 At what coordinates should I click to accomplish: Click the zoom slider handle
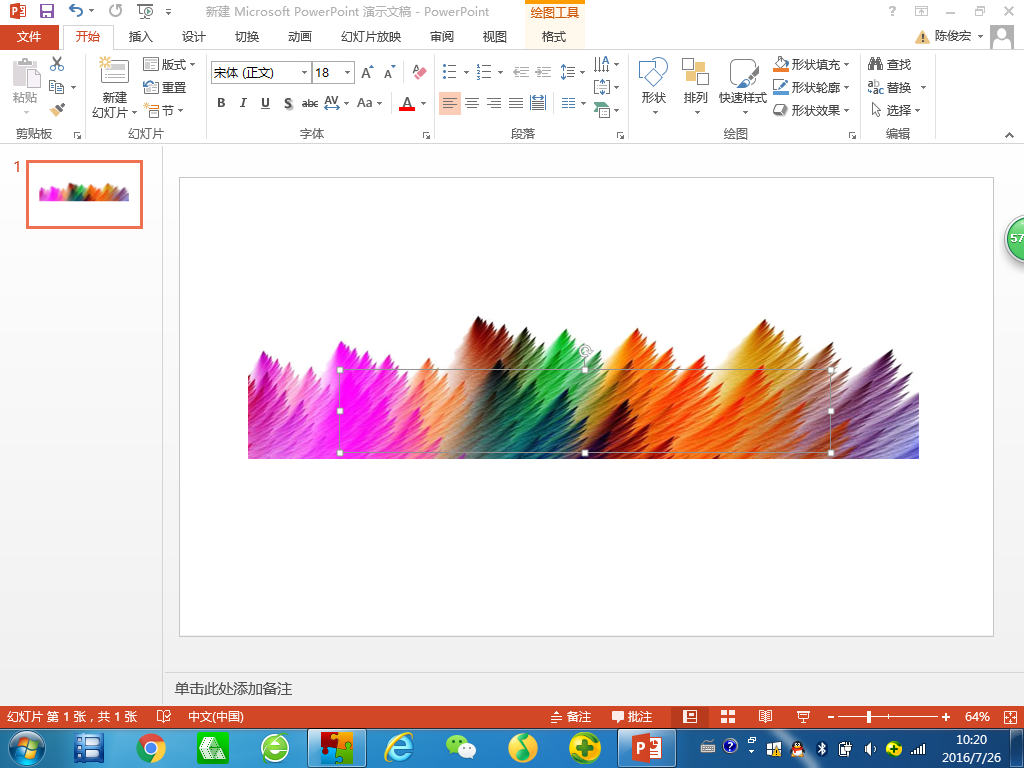point(869,716)
